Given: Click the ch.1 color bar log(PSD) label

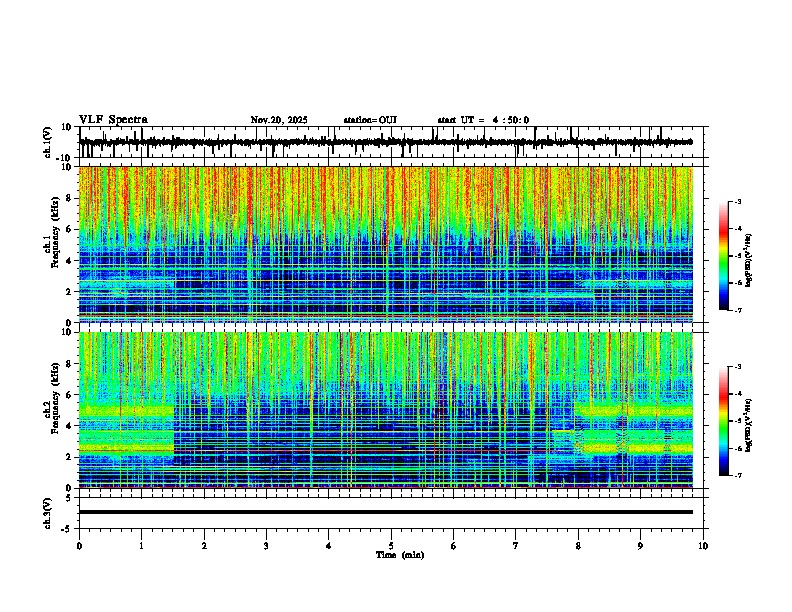Looking at the screenshot, I should tap(748, 261).
